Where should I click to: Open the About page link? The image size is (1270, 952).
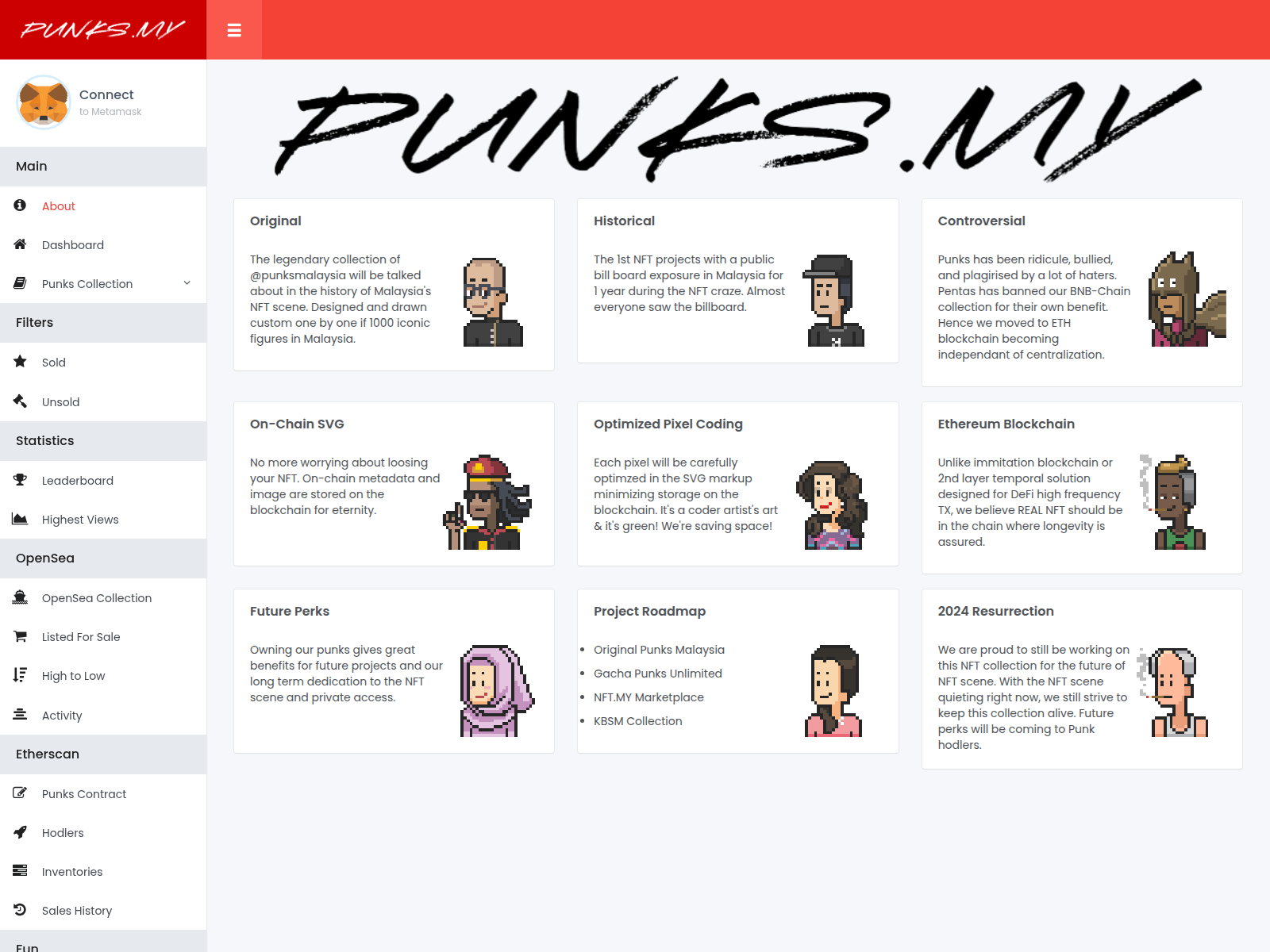[103, 206]
